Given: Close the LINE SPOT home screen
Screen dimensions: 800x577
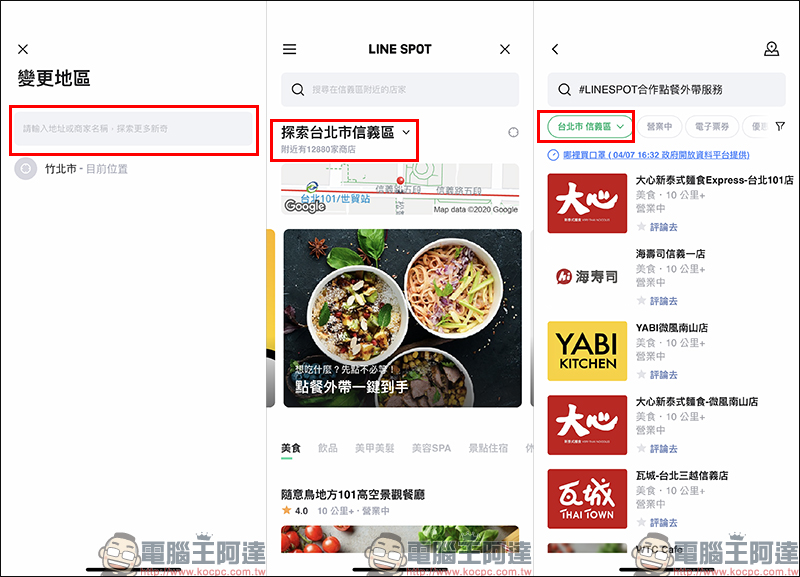Looking at the screenshot, I should (x=505, y=49).
